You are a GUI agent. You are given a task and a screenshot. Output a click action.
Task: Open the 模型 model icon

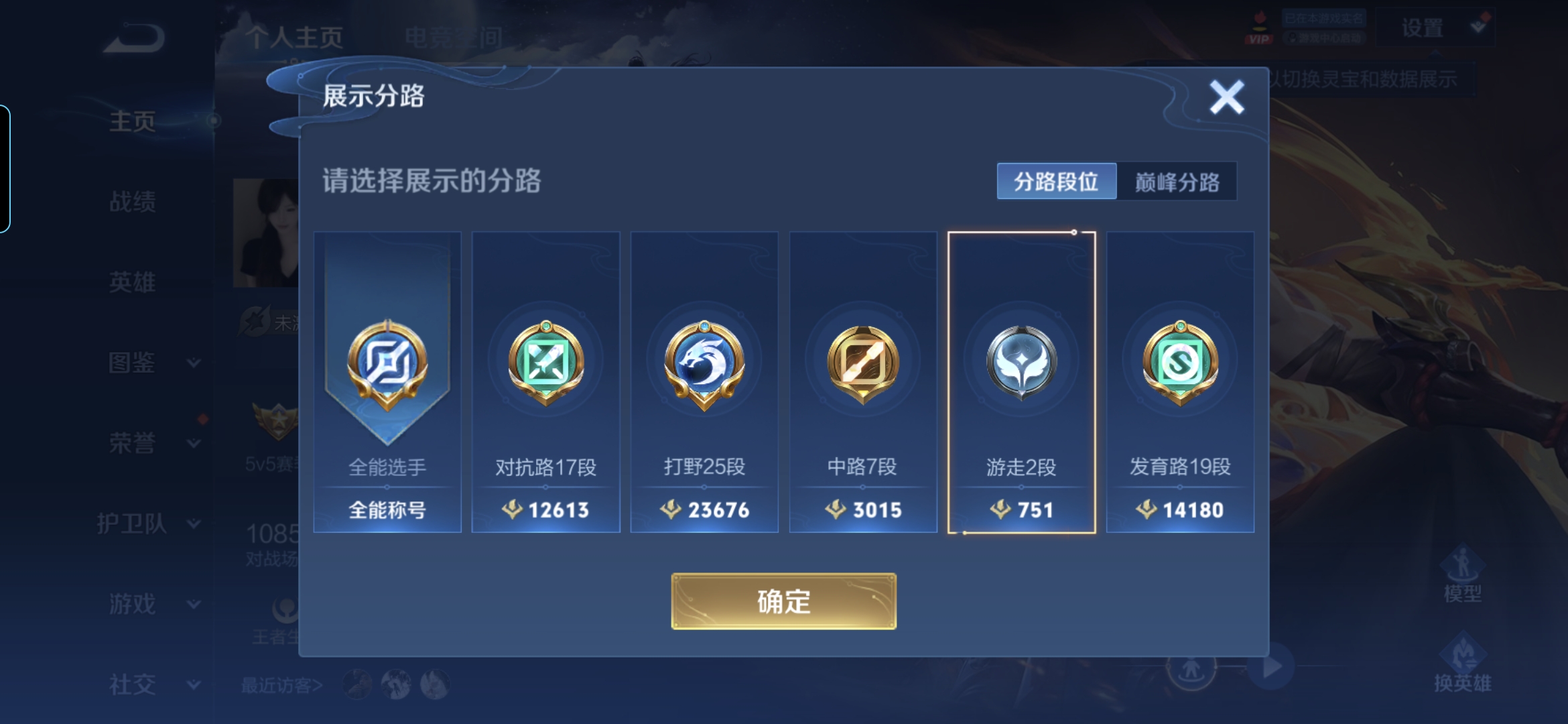(x=1462, y=574)
